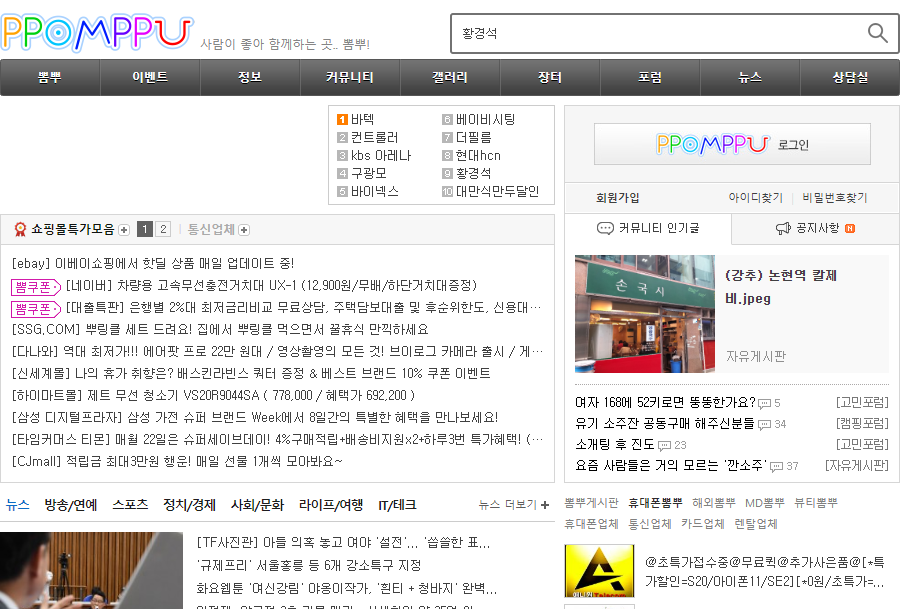Open 하이마트몰 제트 무선 청소기 deal

coord(213,396)
